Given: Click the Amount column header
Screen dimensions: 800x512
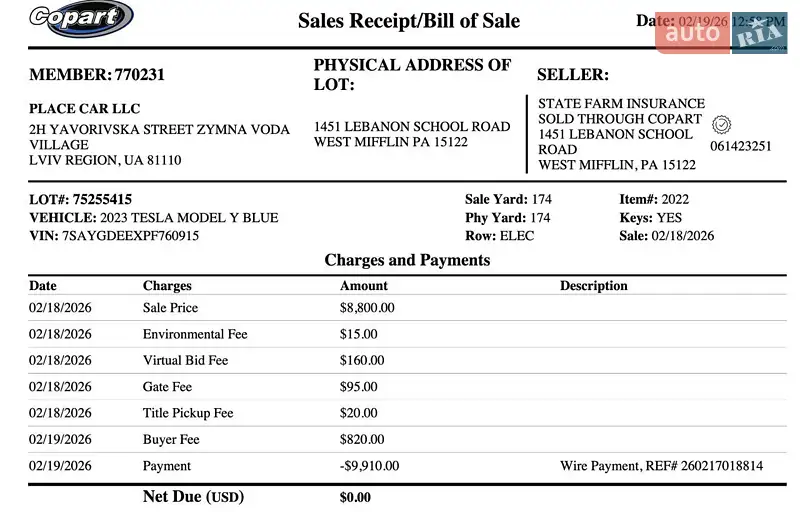Looking at the screenshot, I should 364,286.
